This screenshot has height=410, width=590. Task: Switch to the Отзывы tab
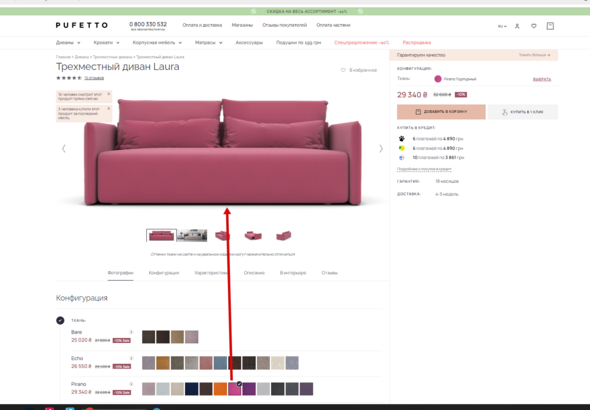click(329, 273)
